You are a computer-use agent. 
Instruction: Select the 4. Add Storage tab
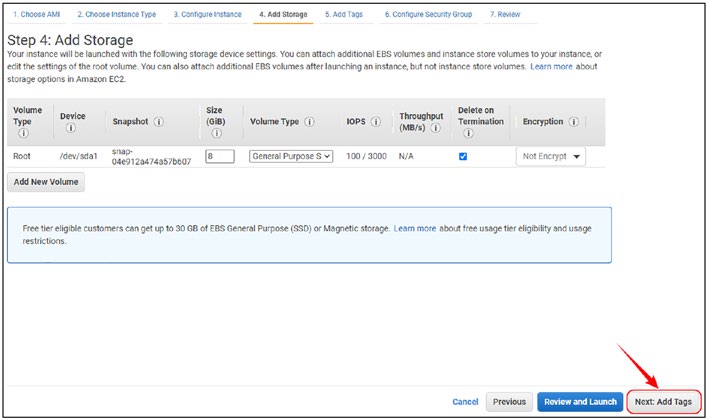click(x=283, y=14)
